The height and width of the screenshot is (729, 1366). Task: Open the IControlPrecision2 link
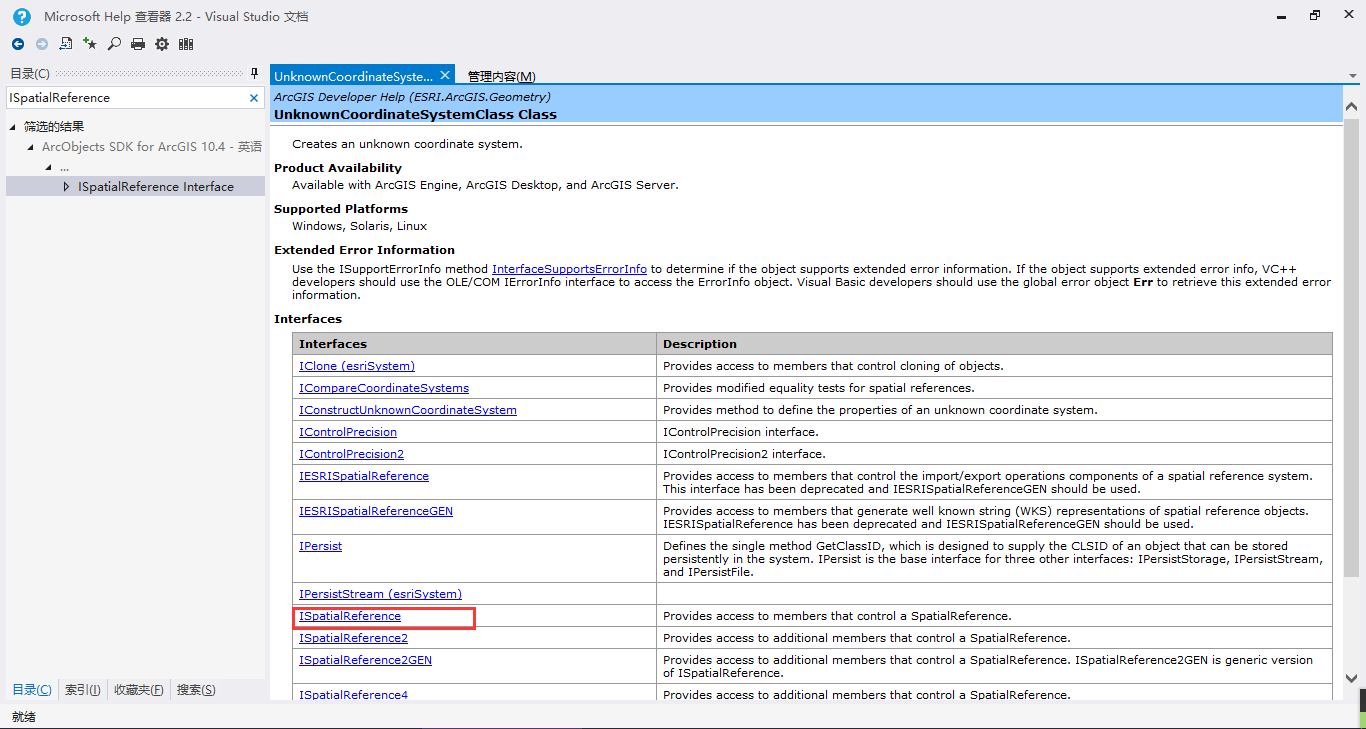tap(351, 454)
